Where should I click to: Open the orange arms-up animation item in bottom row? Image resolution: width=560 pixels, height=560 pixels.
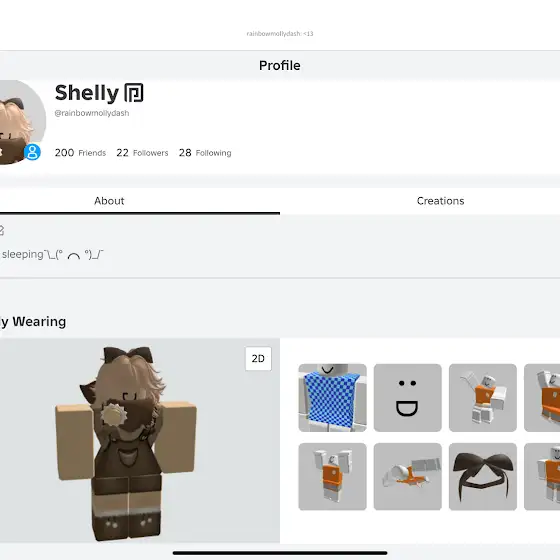[332, 477]
